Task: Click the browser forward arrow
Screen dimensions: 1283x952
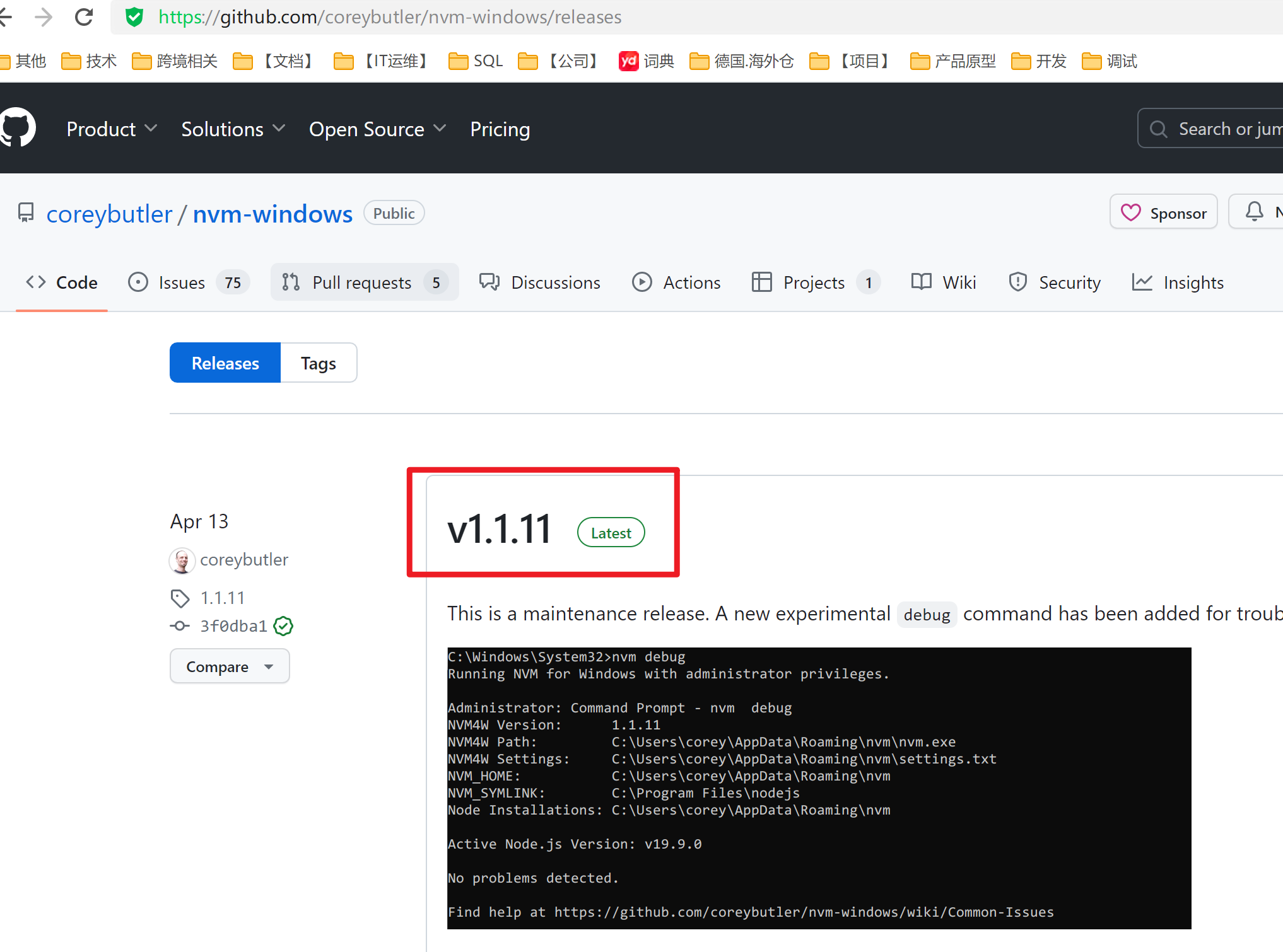Action: point(44,17)
